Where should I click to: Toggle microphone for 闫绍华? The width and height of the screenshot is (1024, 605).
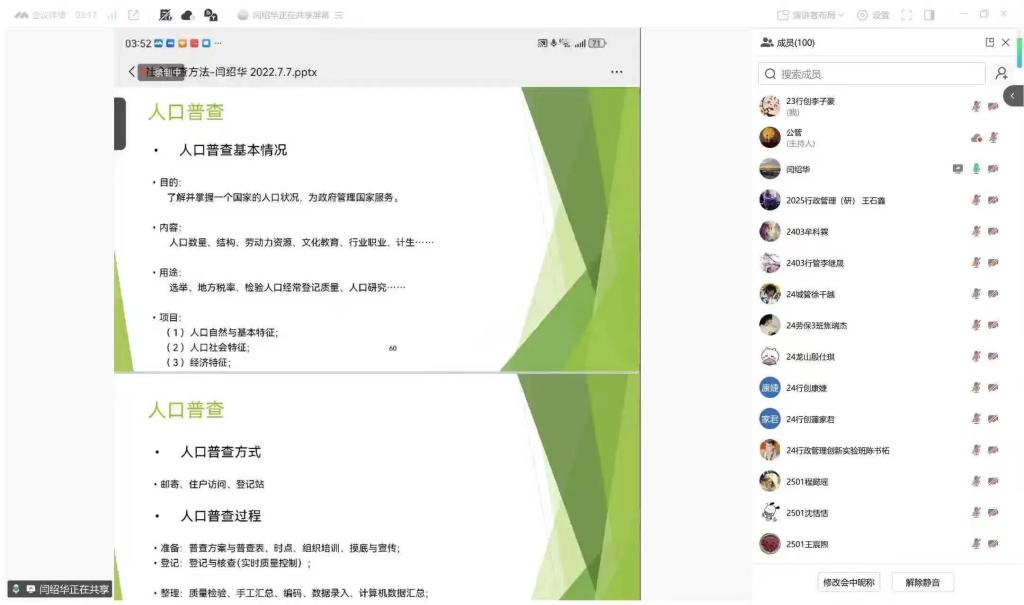(x=976, y=169)
